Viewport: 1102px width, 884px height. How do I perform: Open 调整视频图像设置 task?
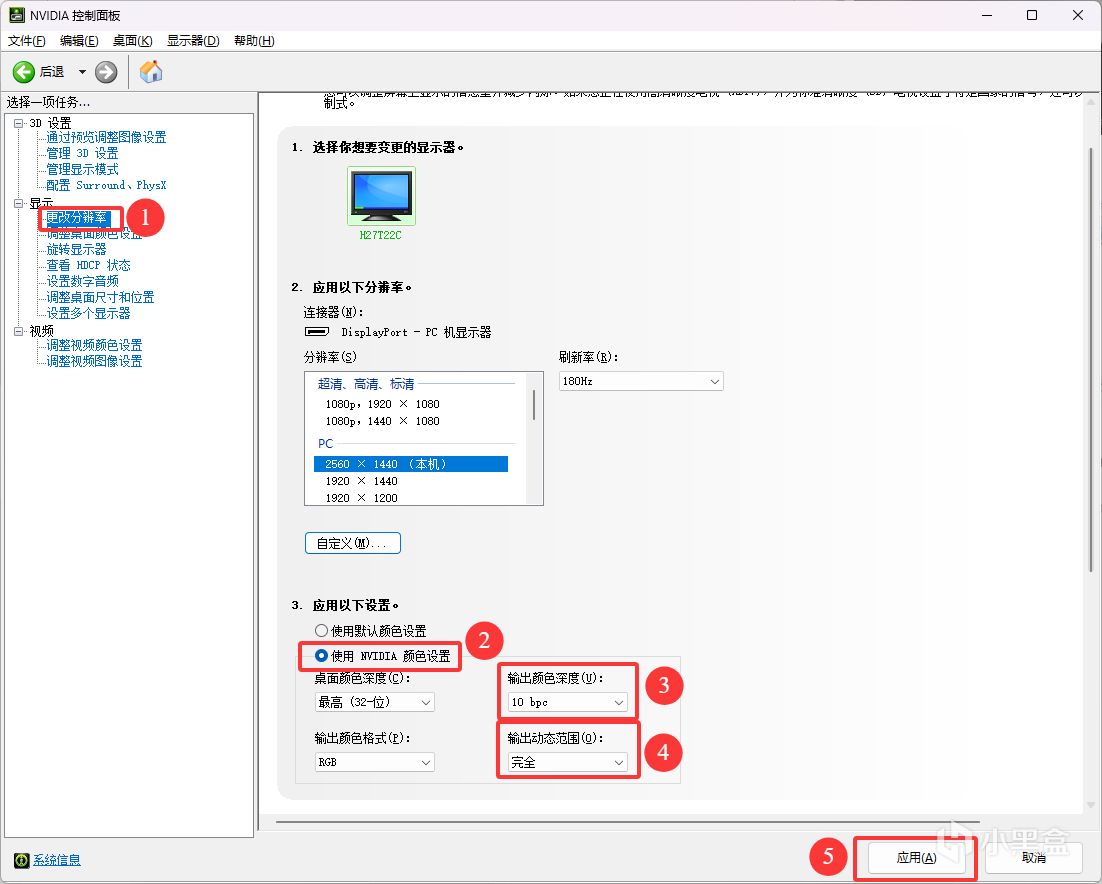(94, 361)
